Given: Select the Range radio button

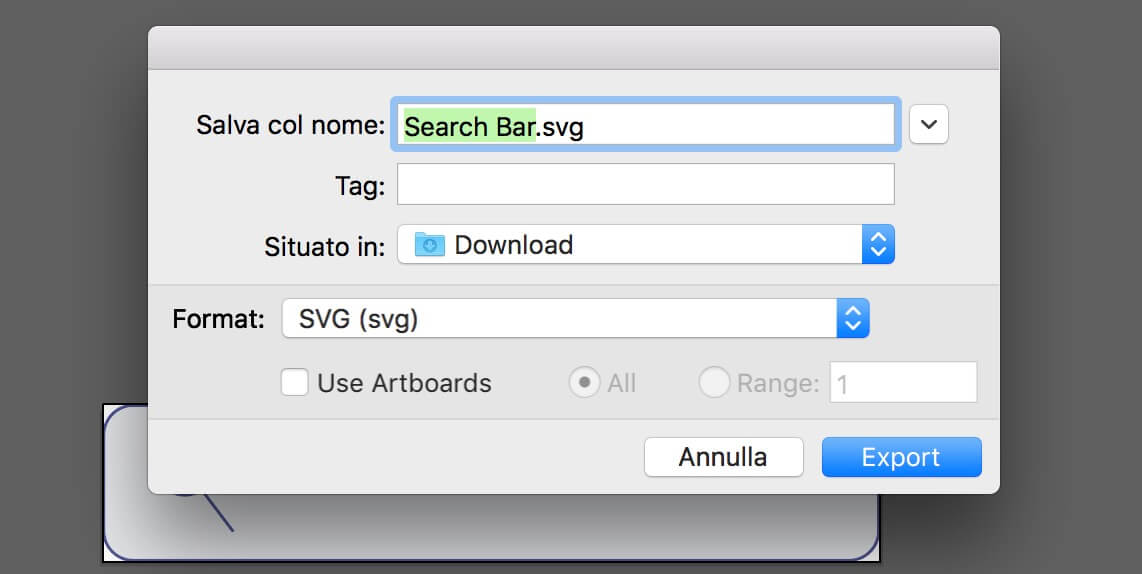Looking at the screenshot, I should pos(714,382).
